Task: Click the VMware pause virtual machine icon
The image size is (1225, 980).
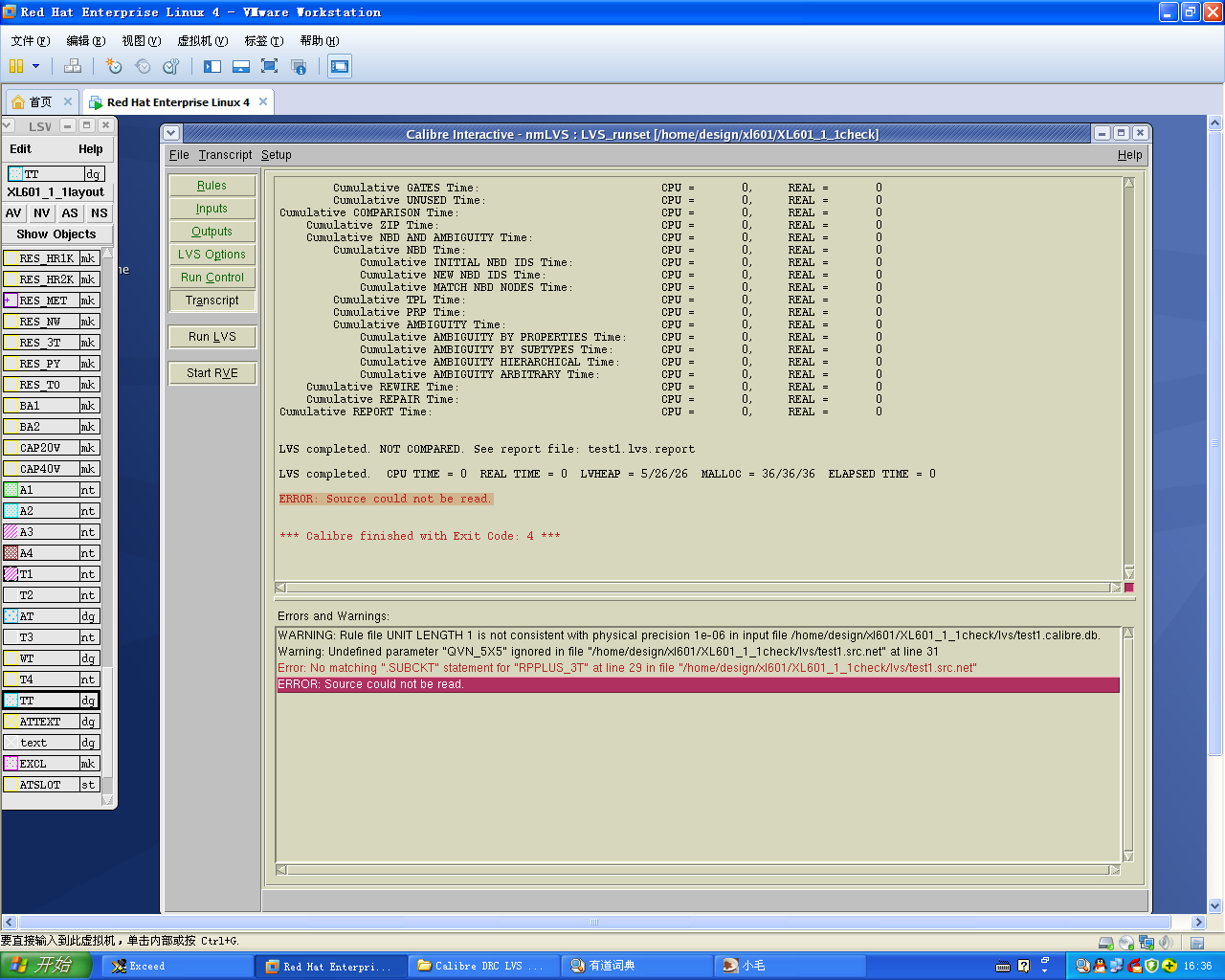Action: [x=16, y=66]
